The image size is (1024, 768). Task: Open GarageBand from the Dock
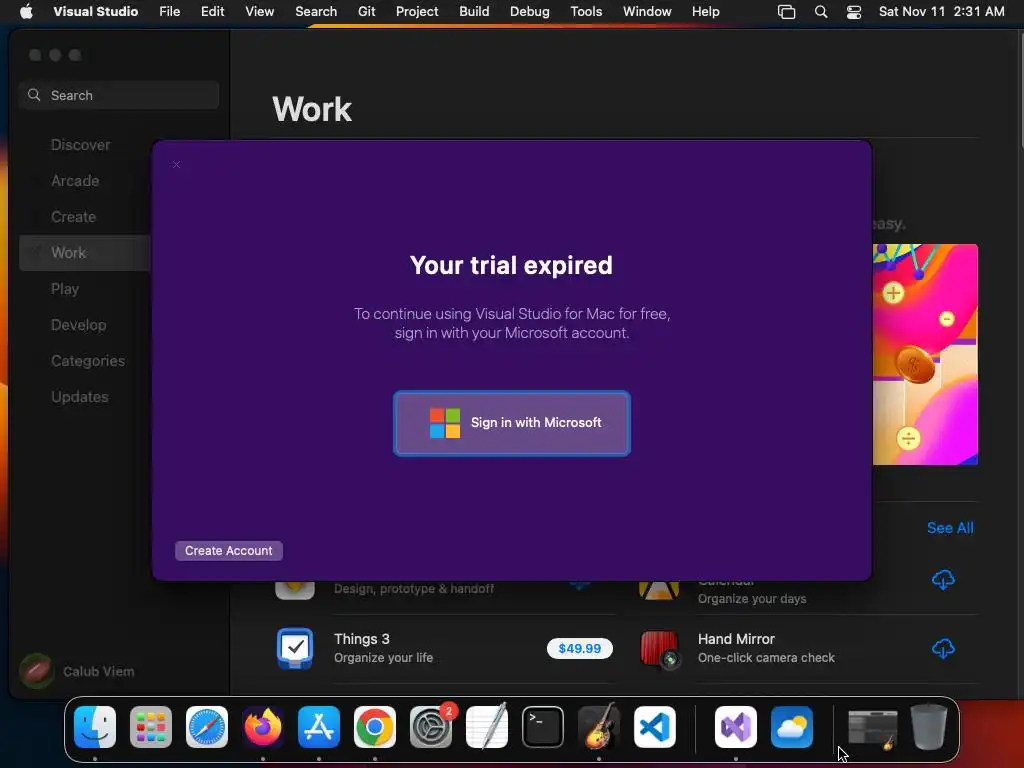pyautogui.click(x=599, y=727)
